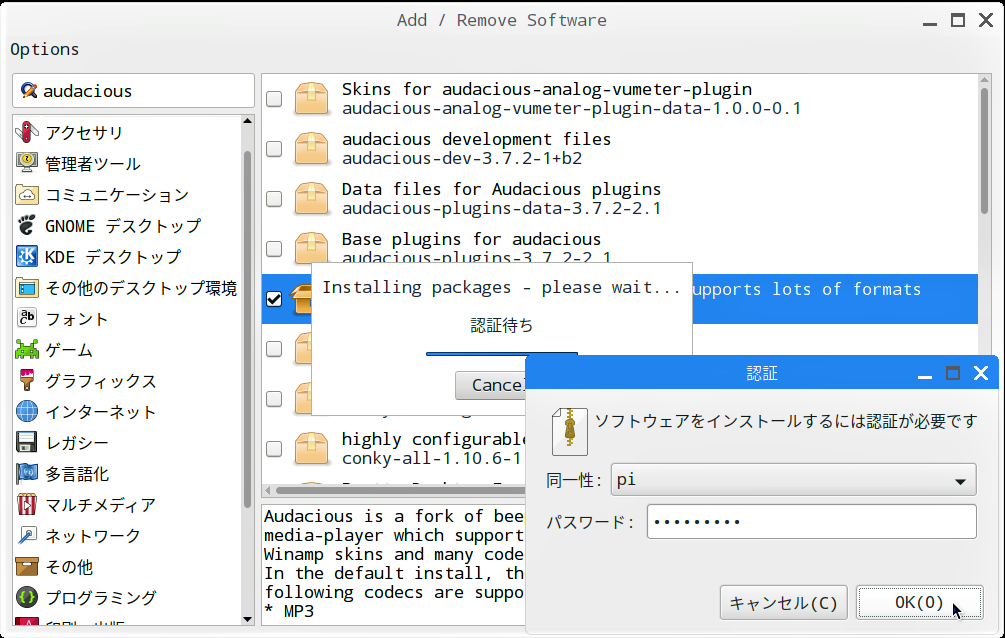The height and width of the screenshot is (638, 1005).
Task: Choose the コミュニケーション cloud icon
Action: pyautogui.click(x=27, y=194)
